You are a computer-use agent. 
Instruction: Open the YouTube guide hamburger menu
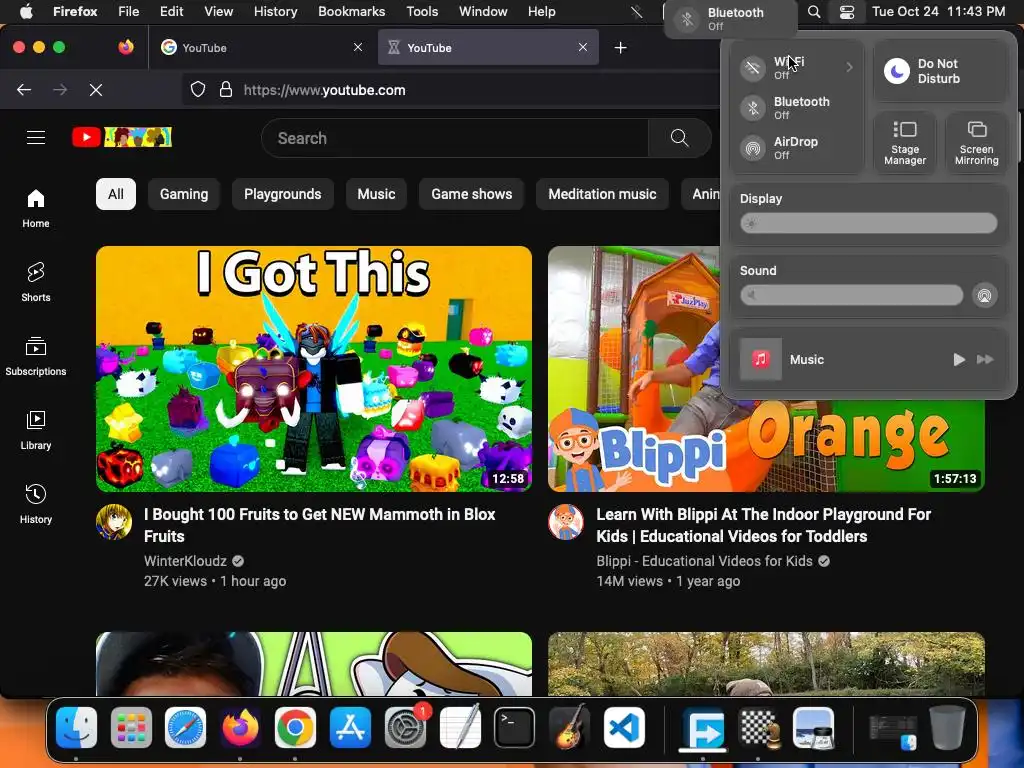(36, 138)
